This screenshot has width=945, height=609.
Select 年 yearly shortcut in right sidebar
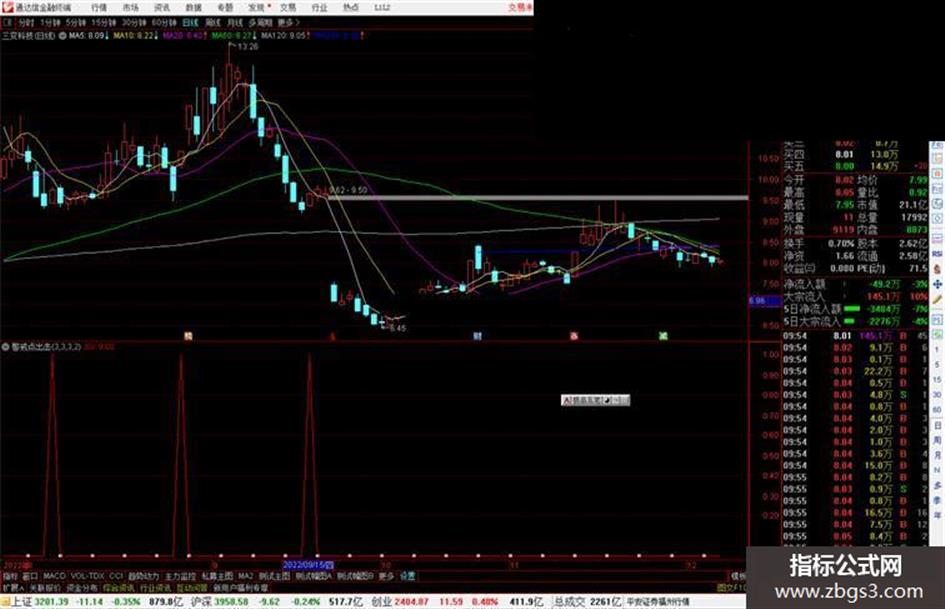click(x=937, y=515)
